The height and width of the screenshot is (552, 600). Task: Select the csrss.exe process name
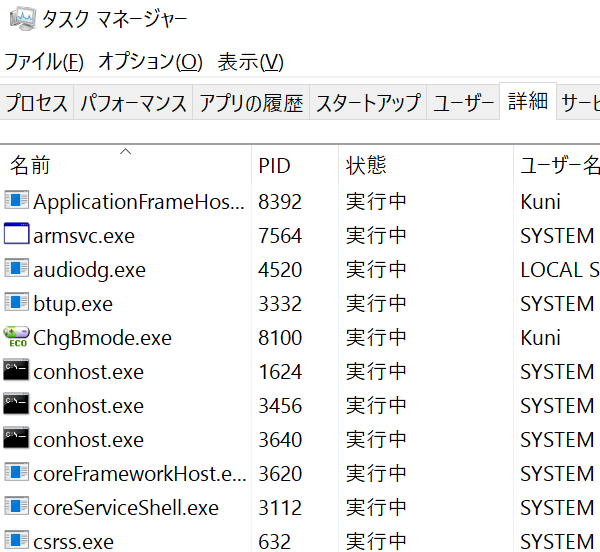(73, 542)
